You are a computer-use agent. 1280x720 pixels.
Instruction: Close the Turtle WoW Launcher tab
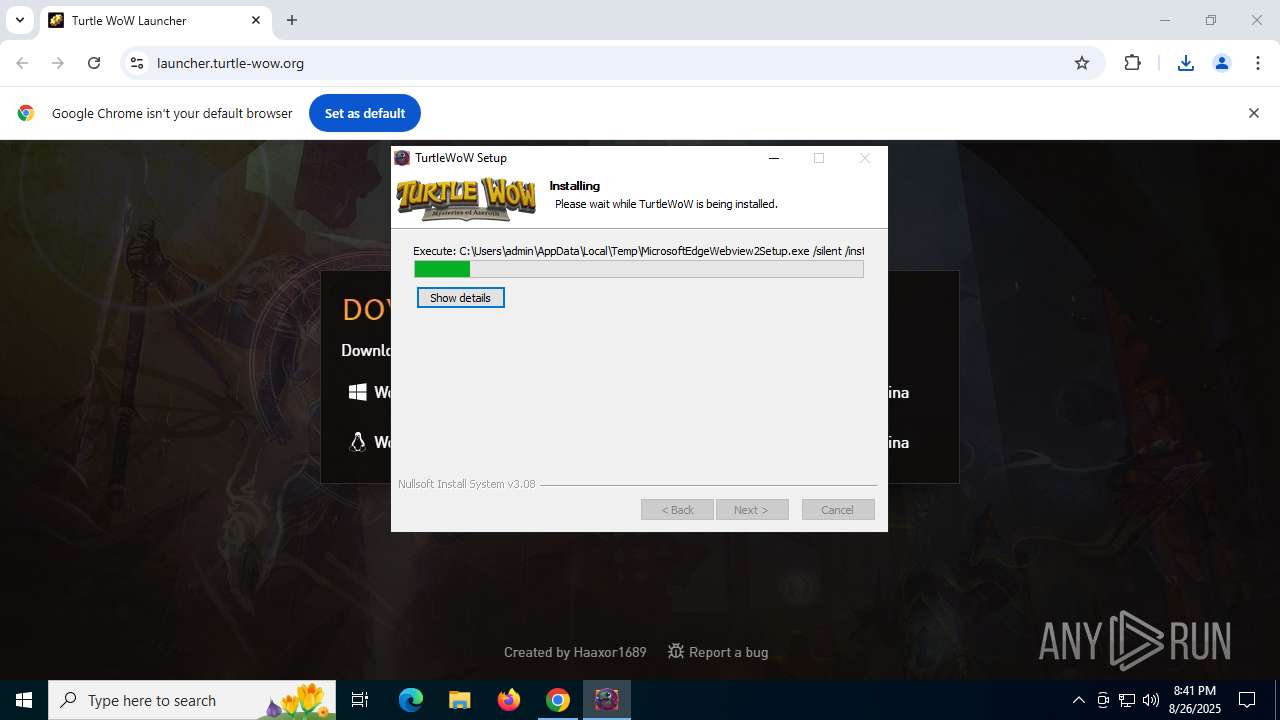(256, 20)
